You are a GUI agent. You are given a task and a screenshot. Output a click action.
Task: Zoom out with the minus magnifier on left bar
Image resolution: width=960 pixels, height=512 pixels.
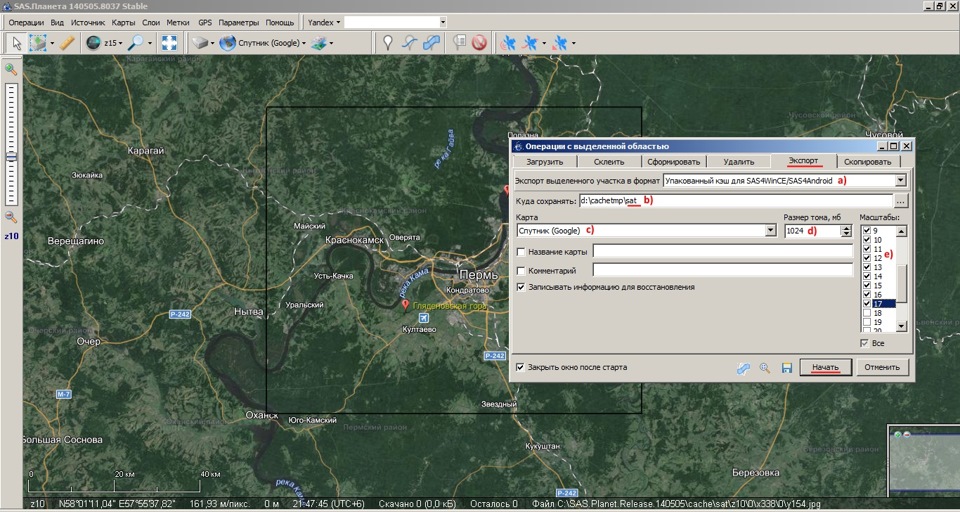[x=11, y=217]
